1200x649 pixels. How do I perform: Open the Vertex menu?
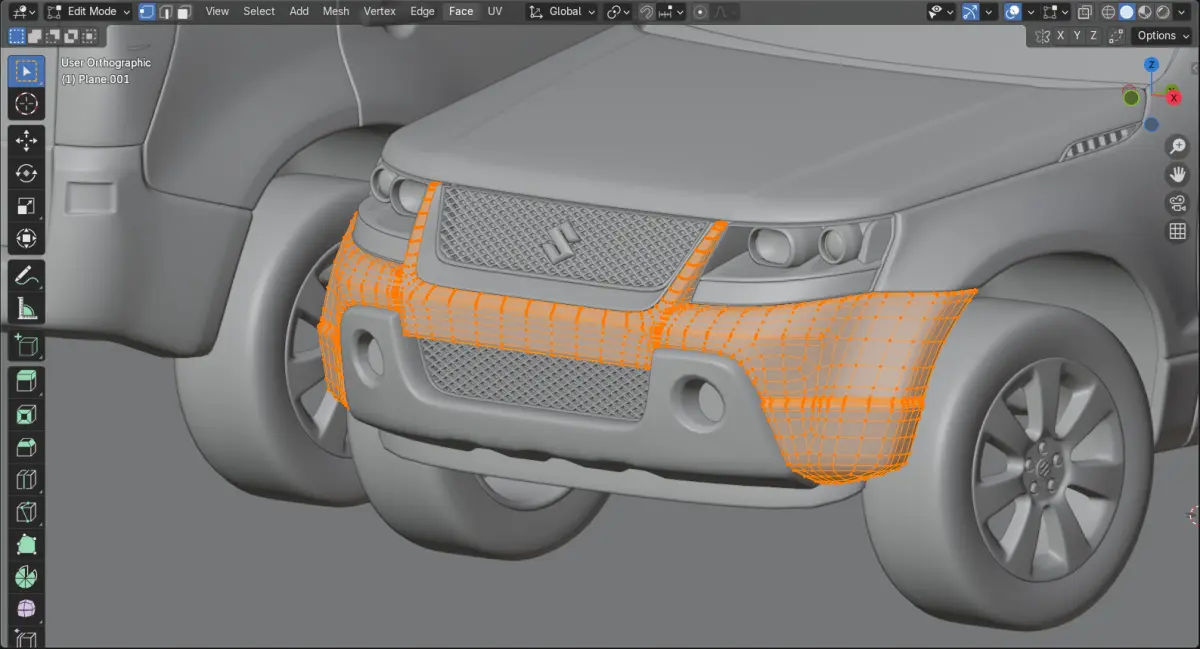[380, 12]
